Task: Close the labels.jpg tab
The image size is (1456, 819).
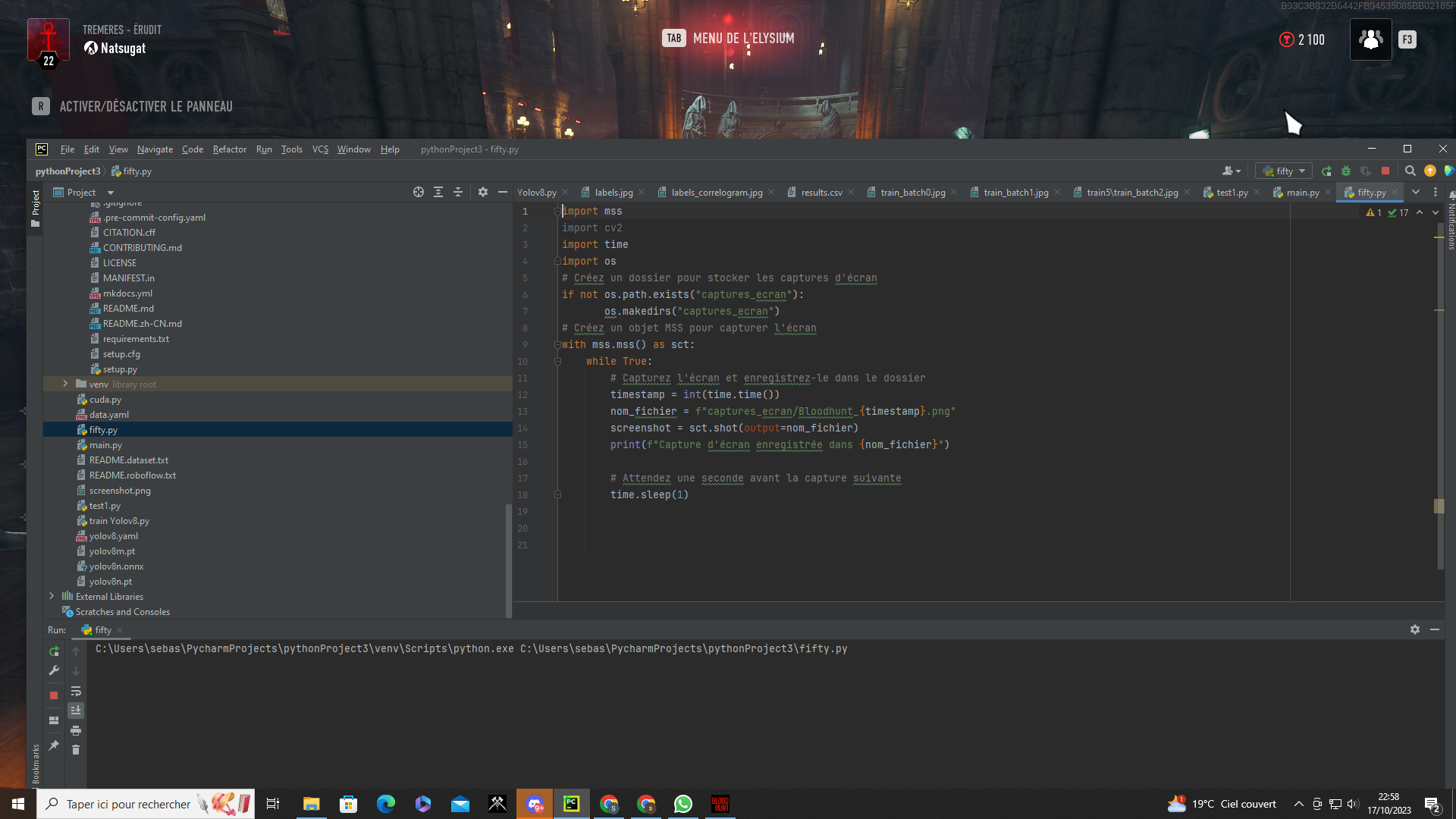Action: pos(642,193)
